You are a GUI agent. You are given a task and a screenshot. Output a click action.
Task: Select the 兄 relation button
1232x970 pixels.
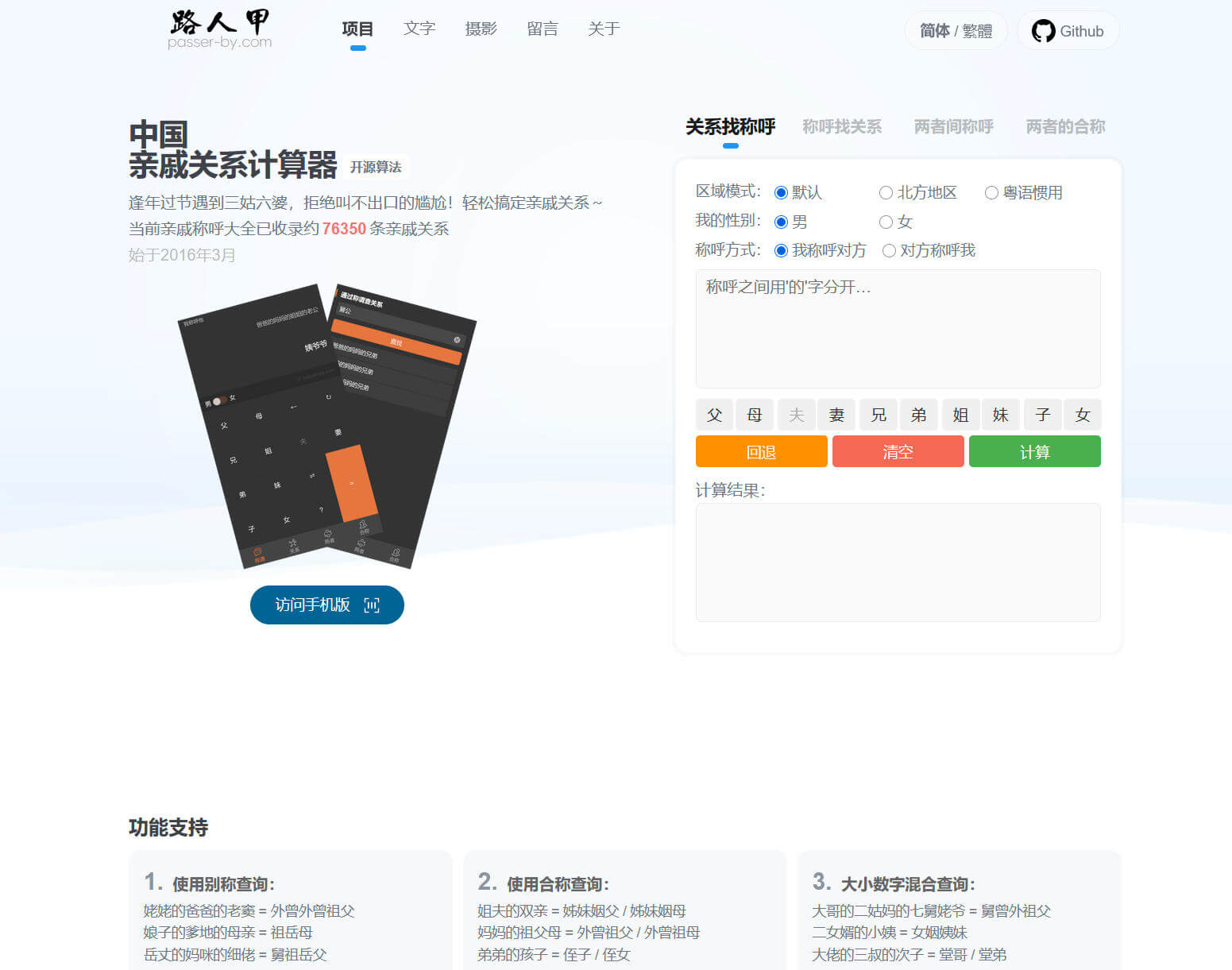pyautogui.click(x=878, y=414)
